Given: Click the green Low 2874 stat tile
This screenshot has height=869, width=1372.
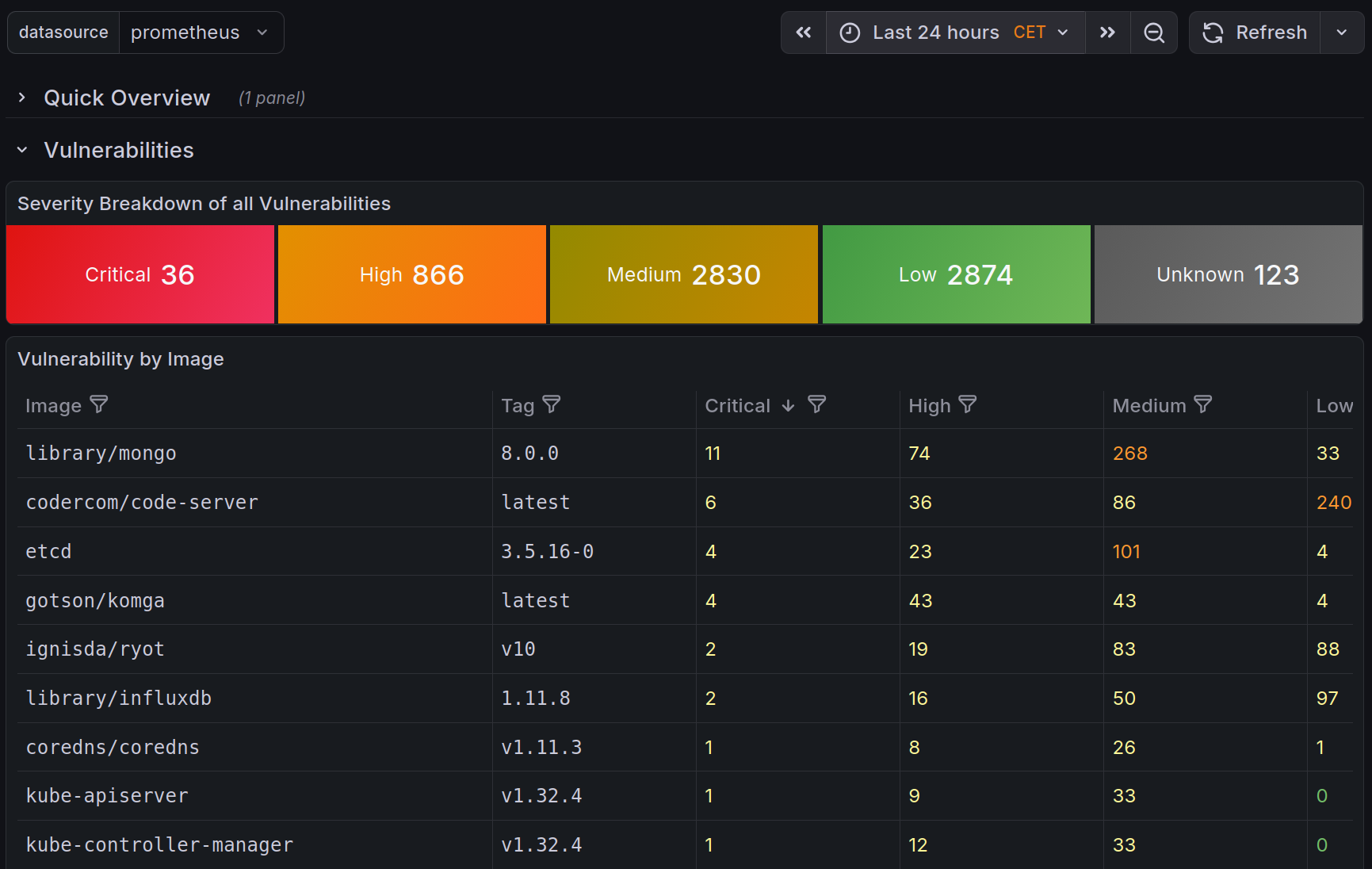Looking at the screenshot, I should [956, 274].
